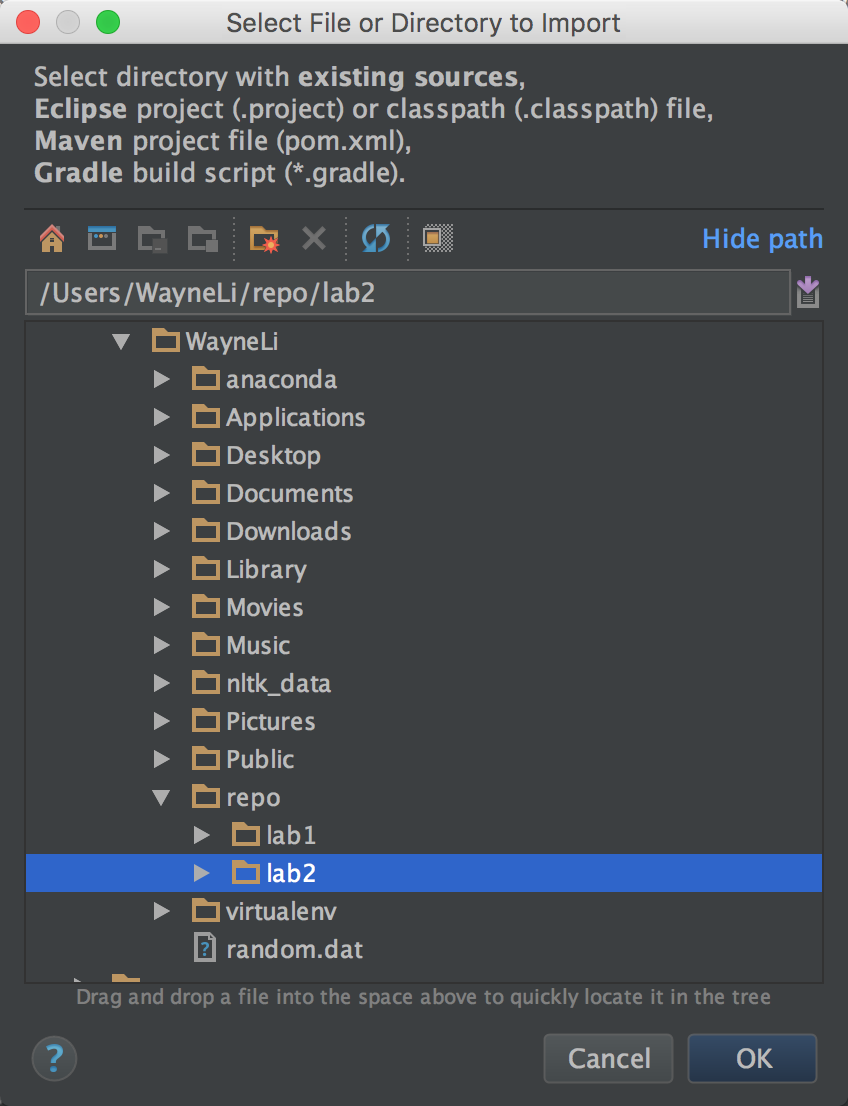The width and height of the screenshot is (848, 1106).
Task: Collapse the WayneLi tree node
Action: pyautogui.click(x=122, y=341)
